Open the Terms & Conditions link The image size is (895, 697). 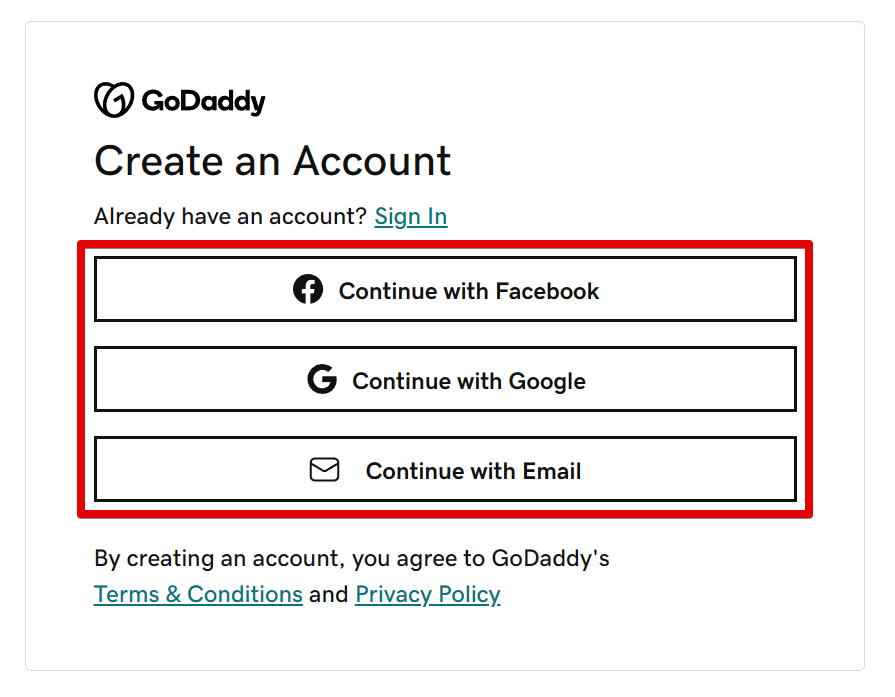(x=198, y=594)
